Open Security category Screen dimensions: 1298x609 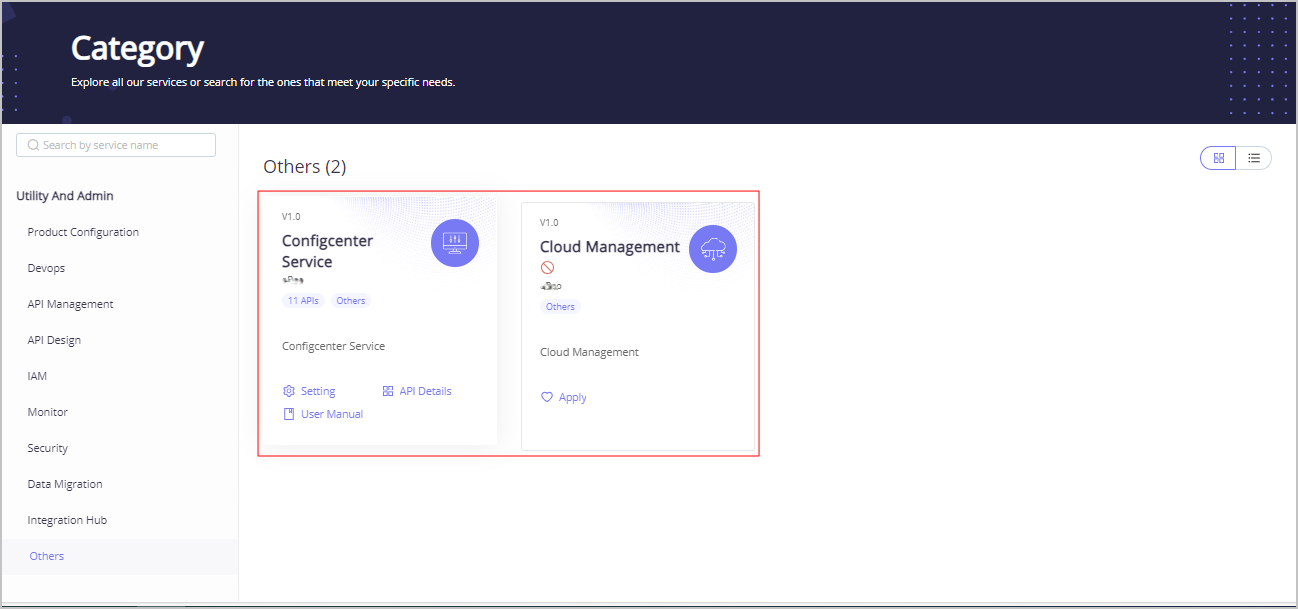click(x=47, y=448)
